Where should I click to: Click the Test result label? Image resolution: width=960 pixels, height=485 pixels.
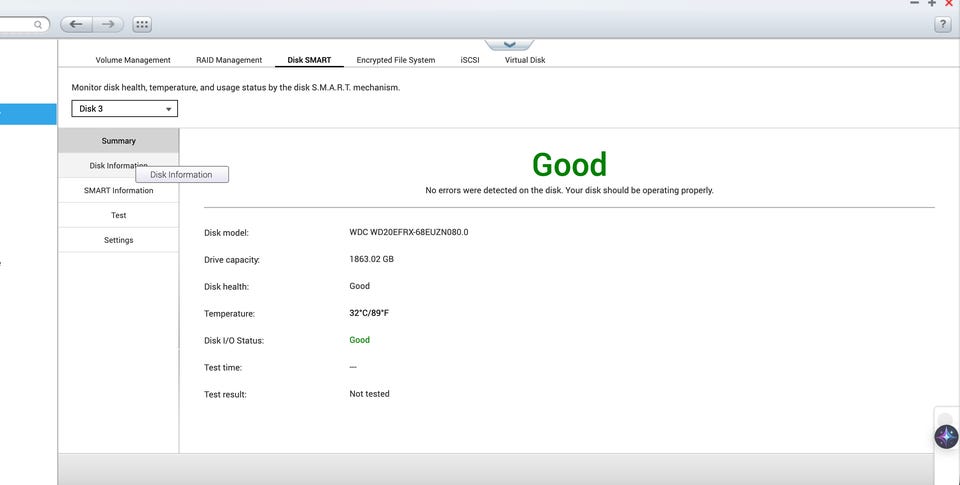pos(225,394)
